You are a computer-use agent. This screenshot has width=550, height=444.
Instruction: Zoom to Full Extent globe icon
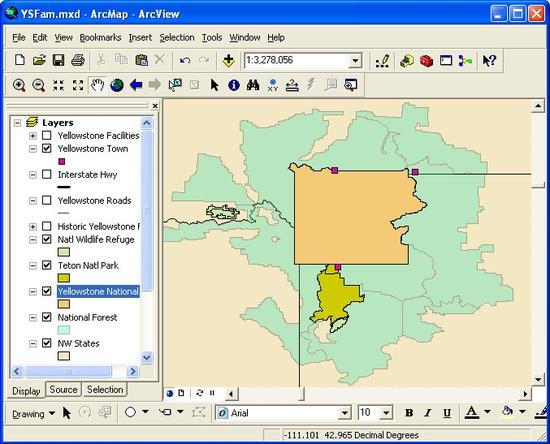(117, 85)
